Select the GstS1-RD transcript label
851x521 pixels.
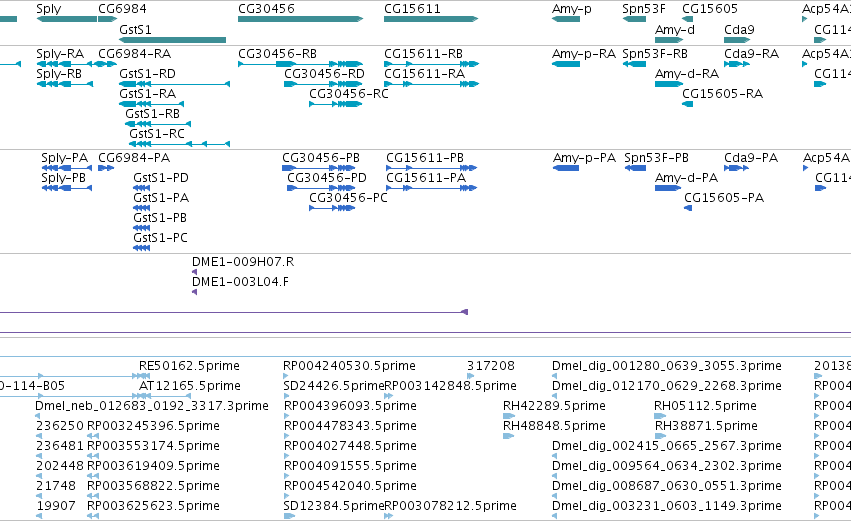[x=148, y=74]
